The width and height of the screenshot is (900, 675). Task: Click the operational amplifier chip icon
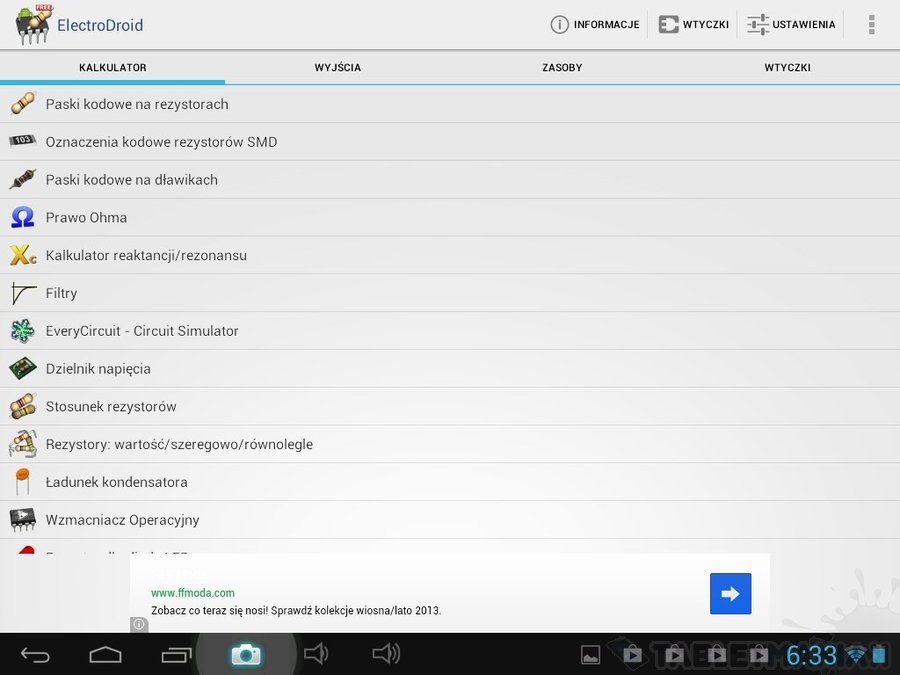(x=22, y=520)
